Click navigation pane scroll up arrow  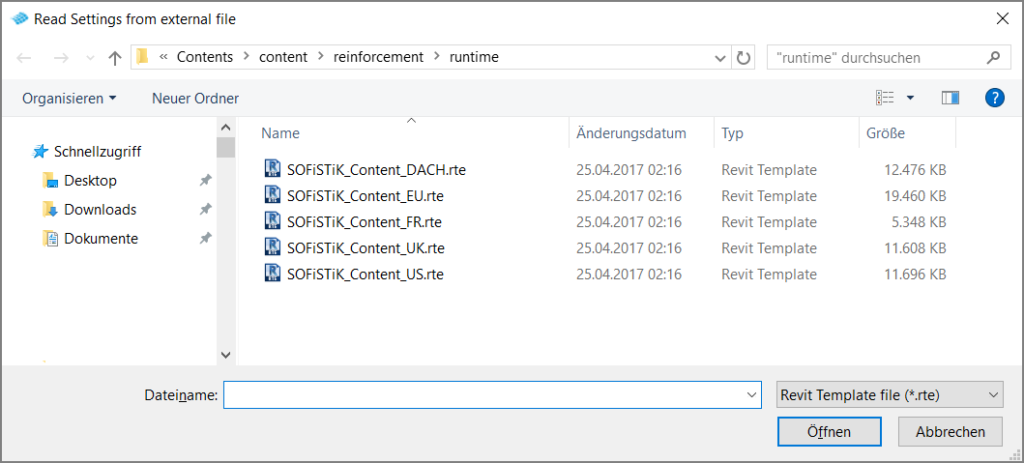click(226, 127)
